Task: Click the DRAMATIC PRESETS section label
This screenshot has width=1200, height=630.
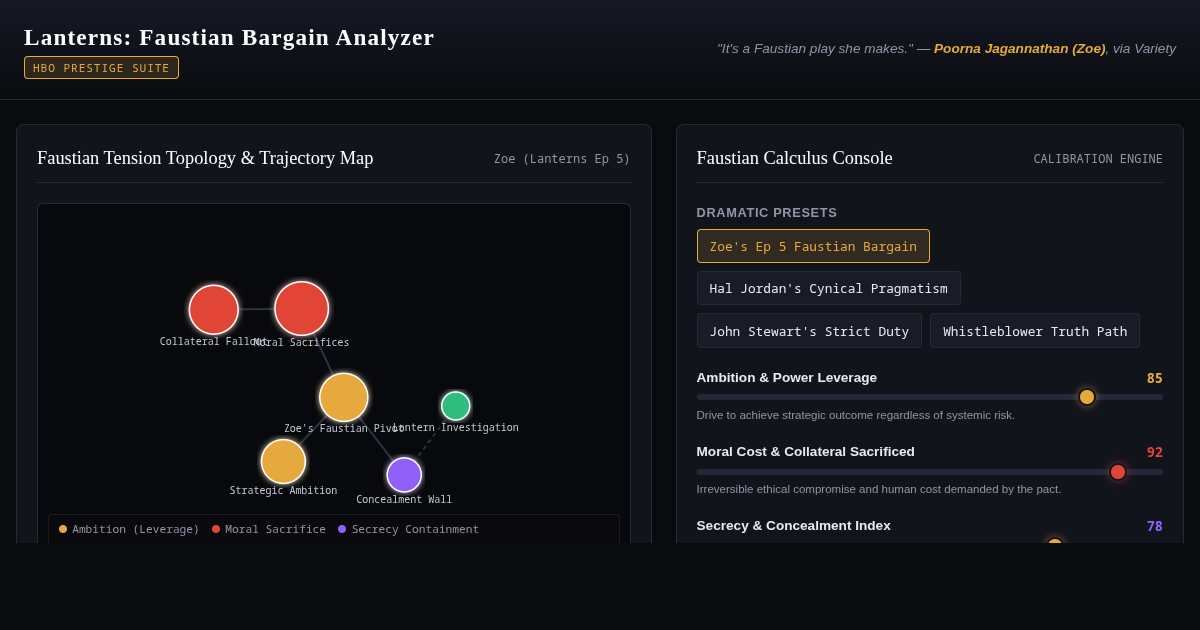Action: pyautogui.click(x=767, y=213)
